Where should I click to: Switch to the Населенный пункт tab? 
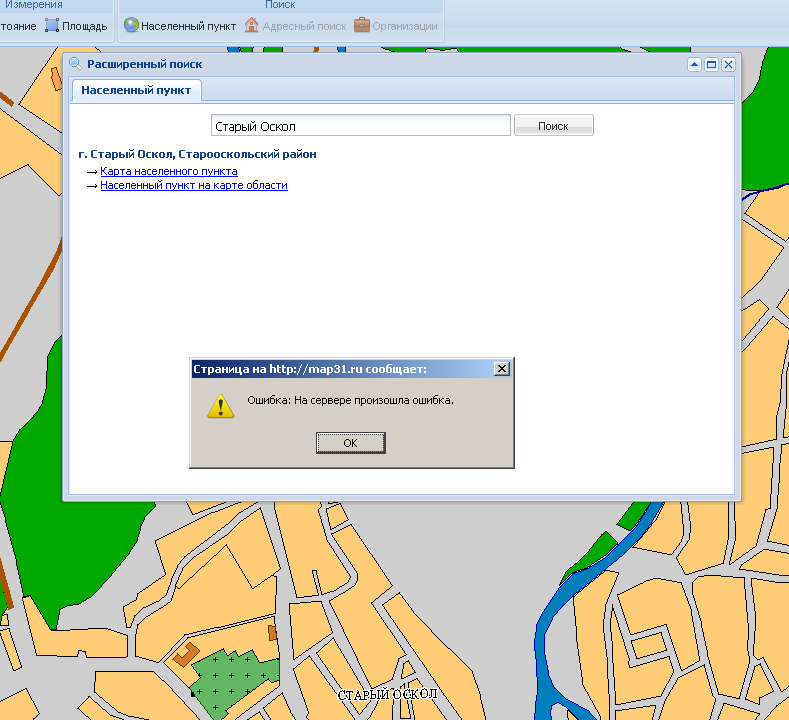click(x=137, y=90)
